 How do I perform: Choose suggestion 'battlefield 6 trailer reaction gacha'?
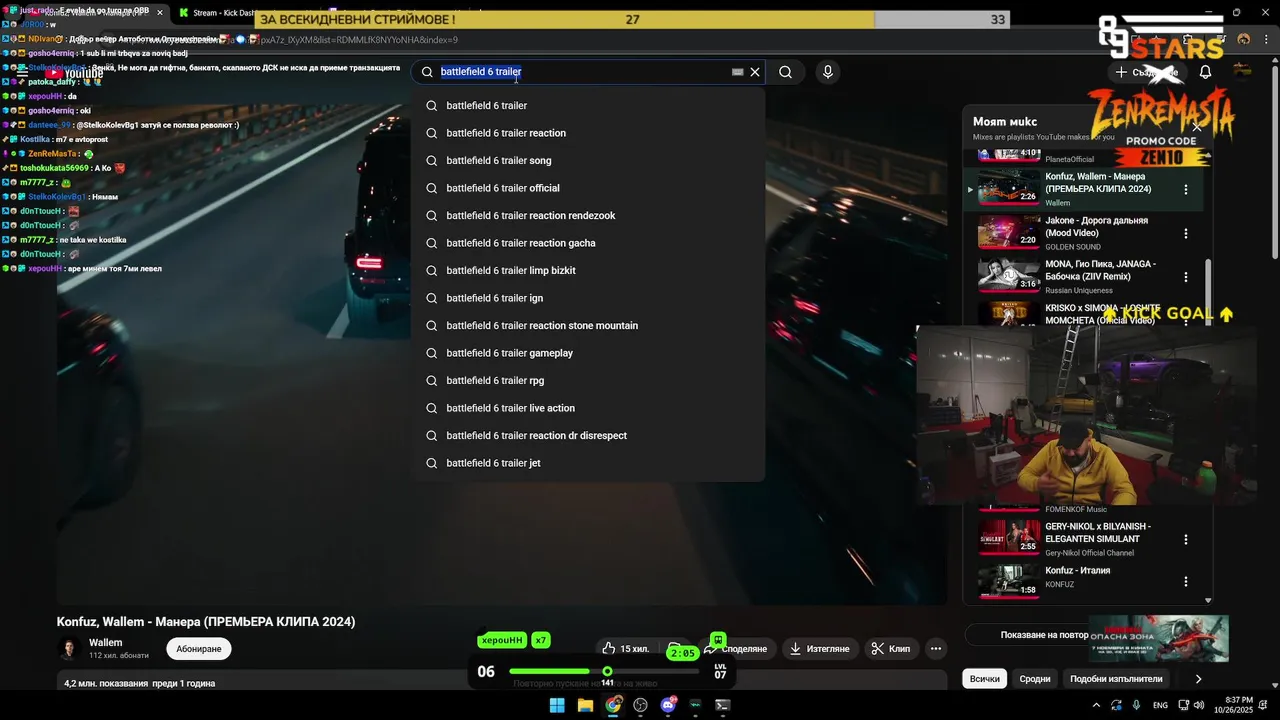(x=588, y=243)
